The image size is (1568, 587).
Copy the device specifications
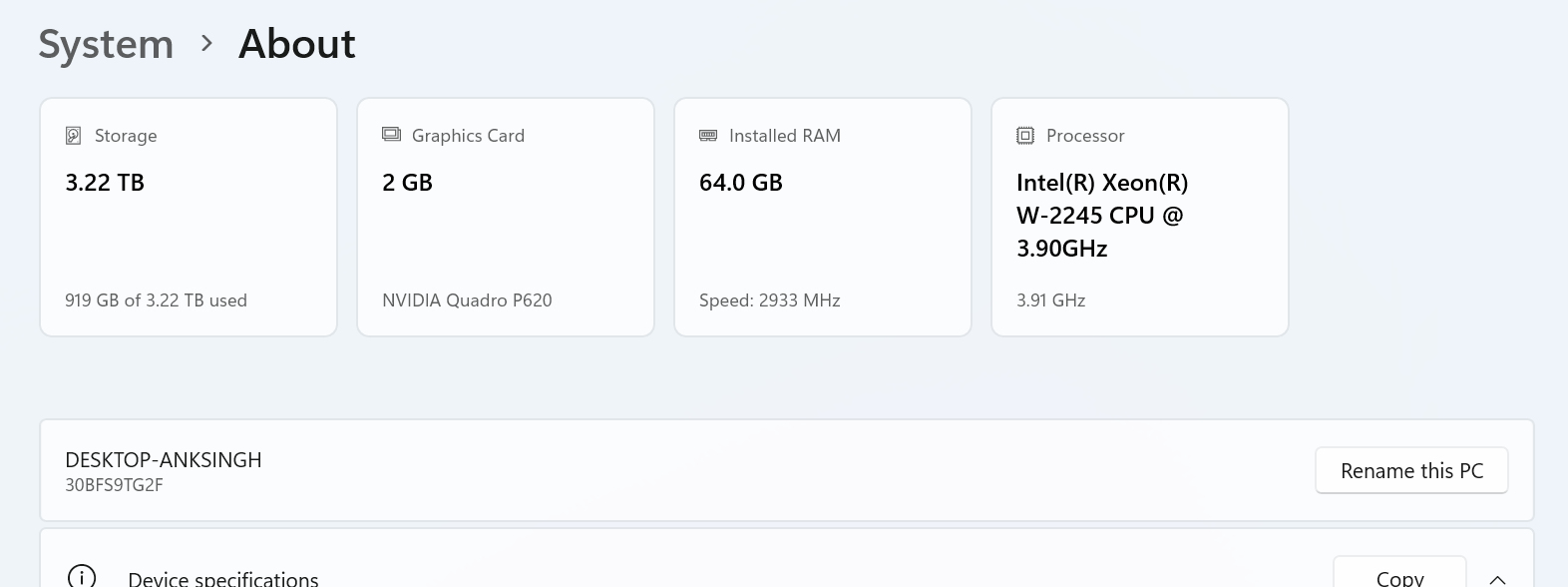1399,576
